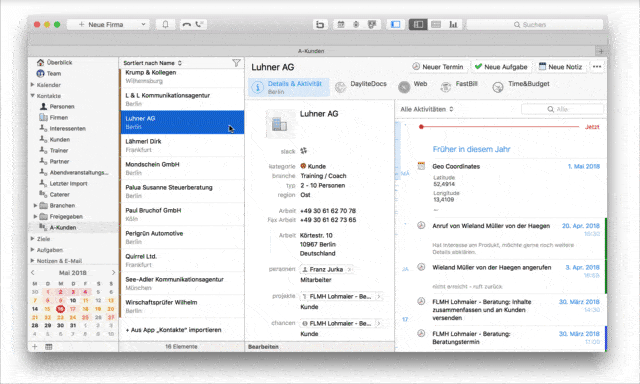Open the month calendar icon in the toolbar
The height and width of the screenshot is (384, 640).
[340, 24]
